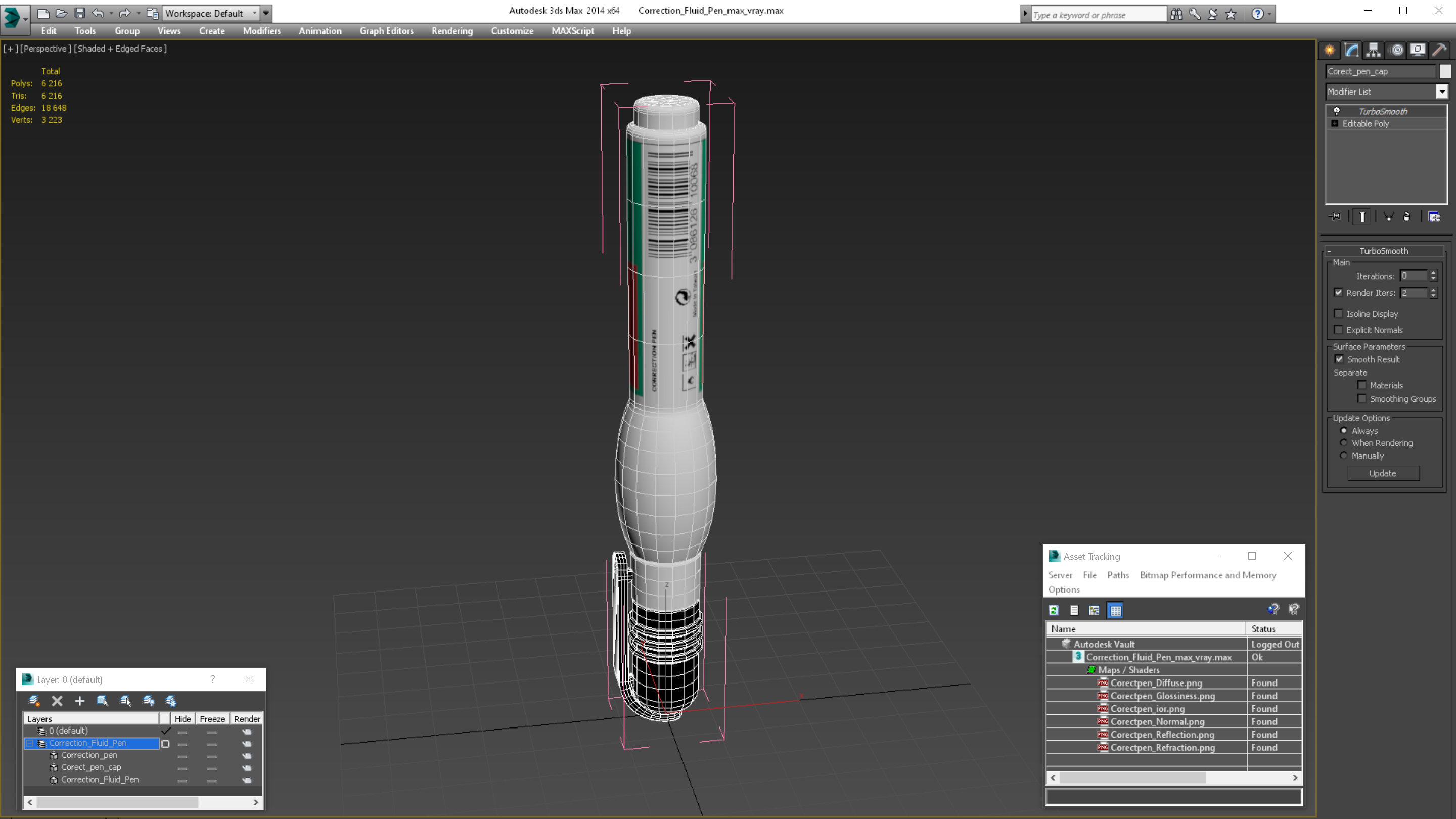The width and height of the screenshot is (1456, 819).
Task: Expand quick access toolbar customize arrow
Action: 266,13
